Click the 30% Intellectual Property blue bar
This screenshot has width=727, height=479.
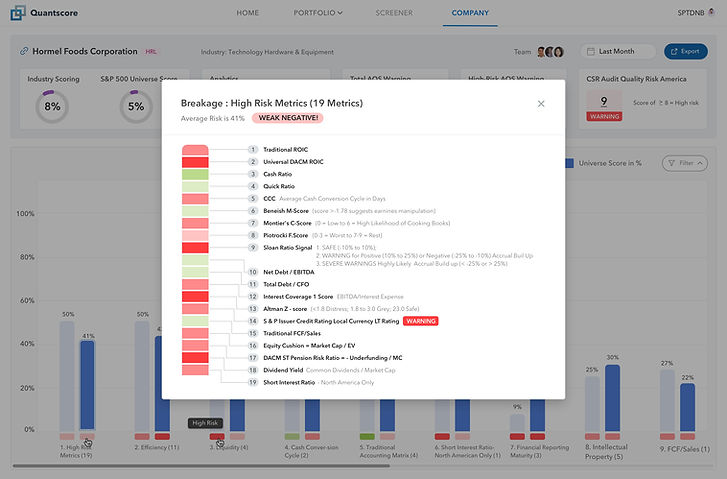click(612, 398)
